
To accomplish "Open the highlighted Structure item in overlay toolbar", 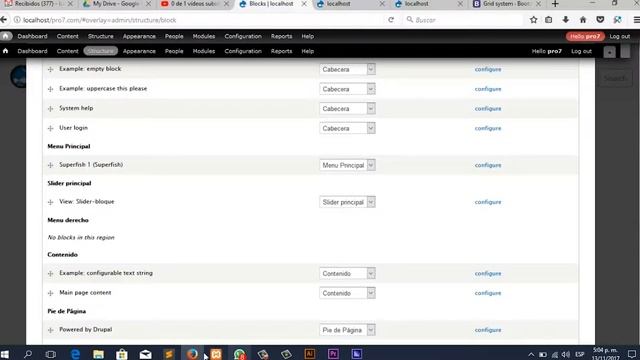I will [x=100, y=51].
